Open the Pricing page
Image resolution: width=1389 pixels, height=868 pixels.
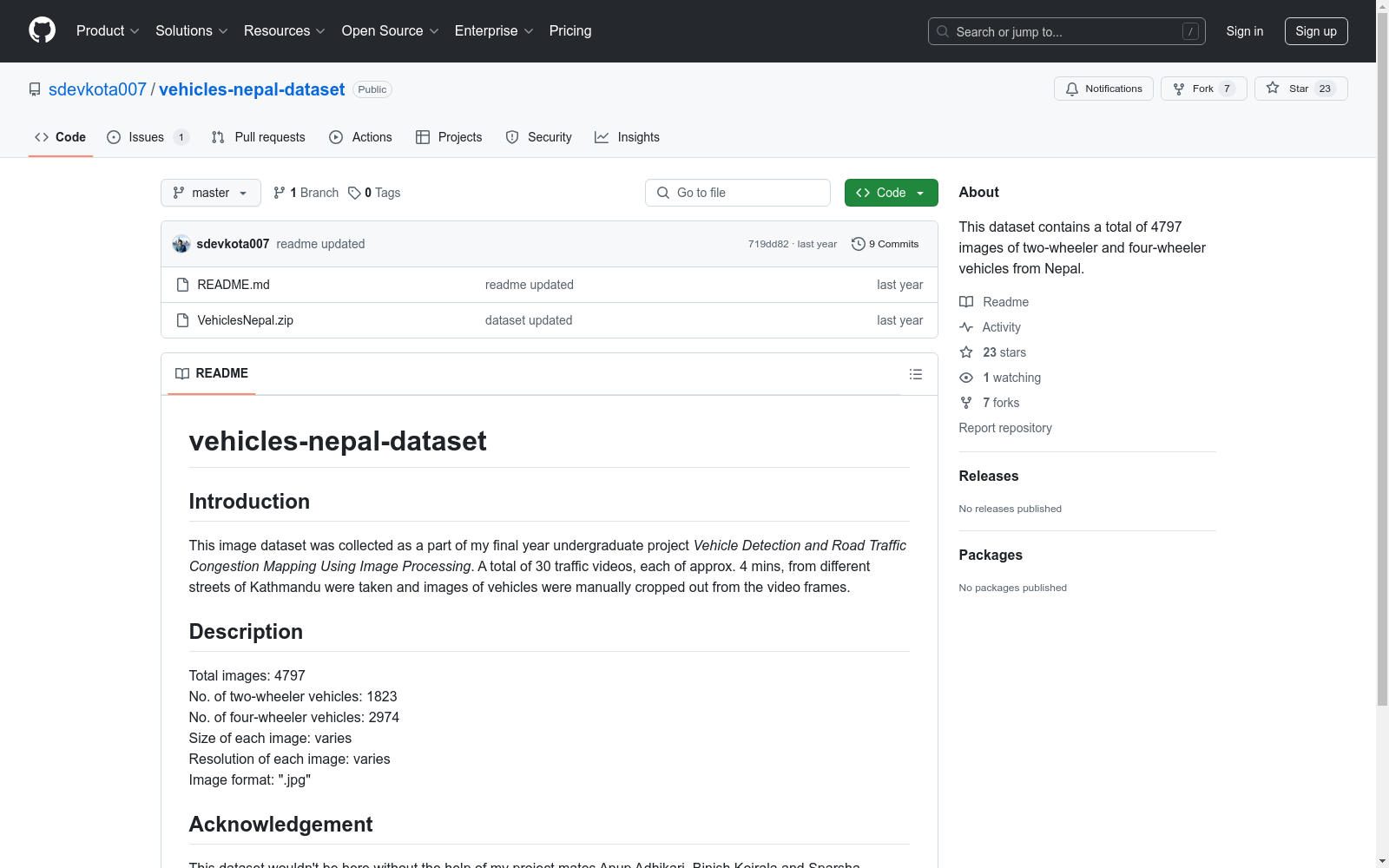570,30
